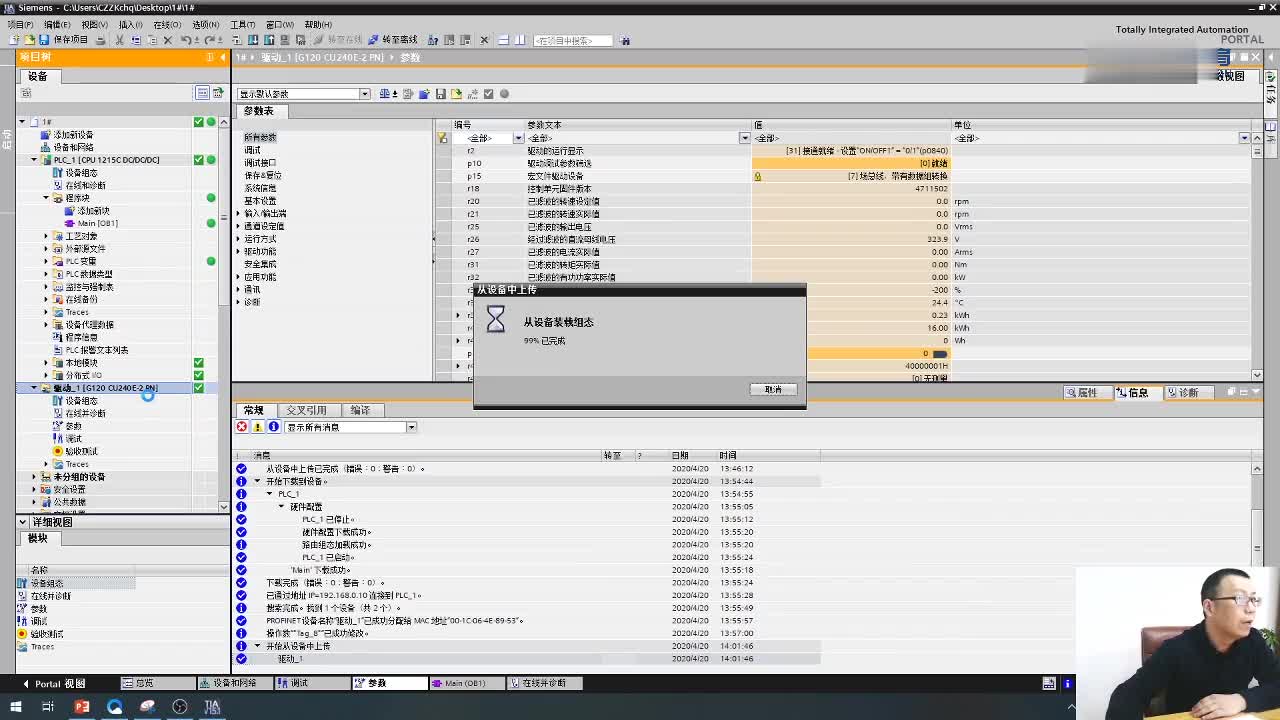The height and width of the screenshot is (720, 1280).
Task: Open the 工具(T) menu
Action: [x=242, y=24]
